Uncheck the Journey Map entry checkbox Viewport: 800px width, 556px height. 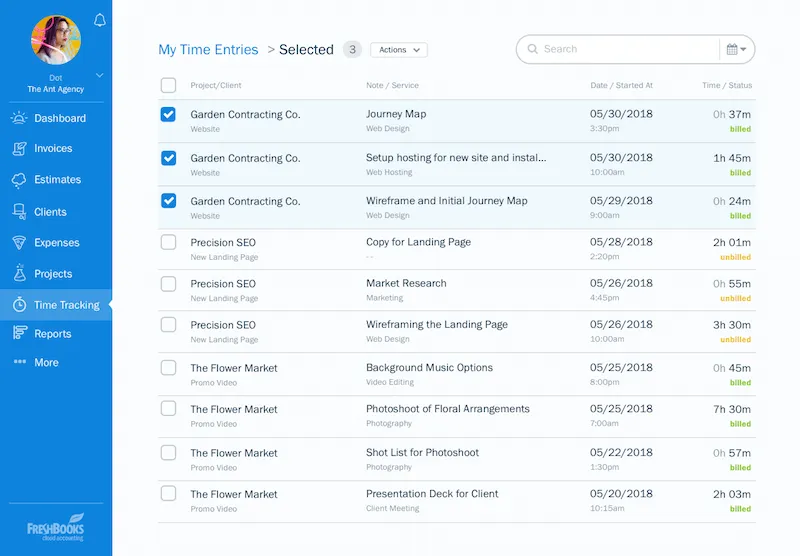[168, 115]
